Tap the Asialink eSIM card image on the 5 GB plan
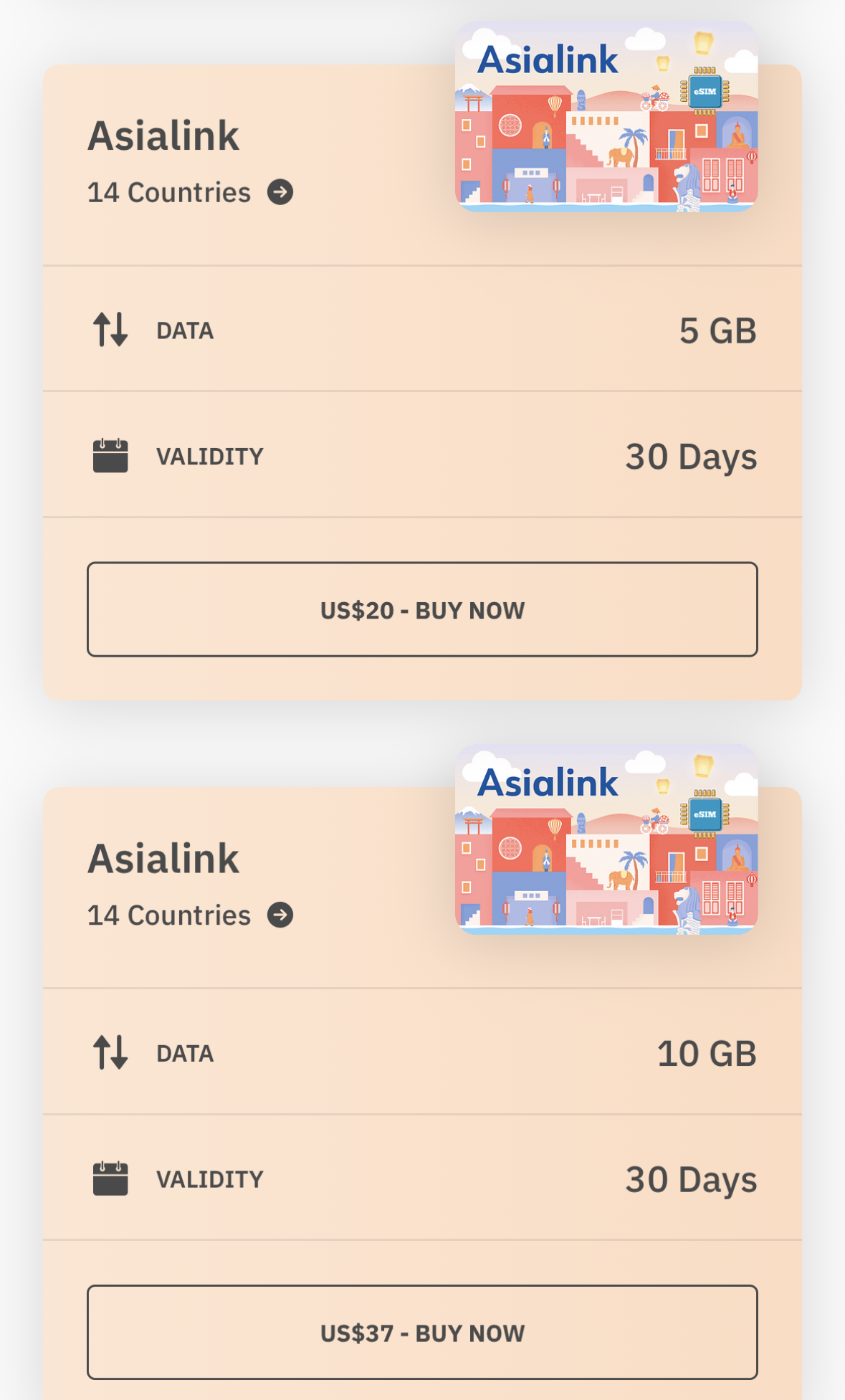845x1400 pixels. pos(606,116)
